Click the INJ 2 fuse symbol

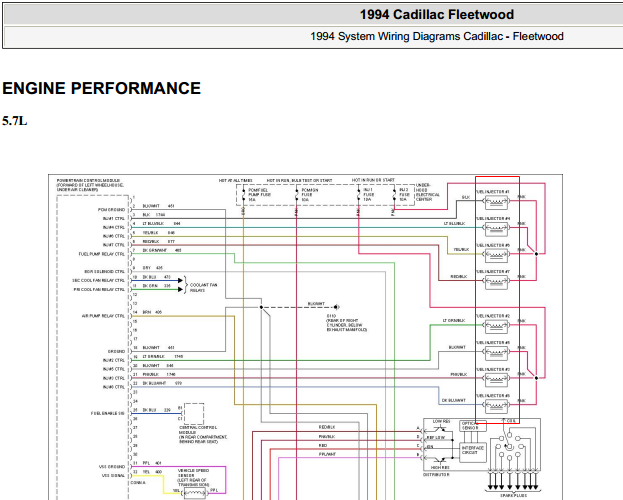tap(394, 195)
